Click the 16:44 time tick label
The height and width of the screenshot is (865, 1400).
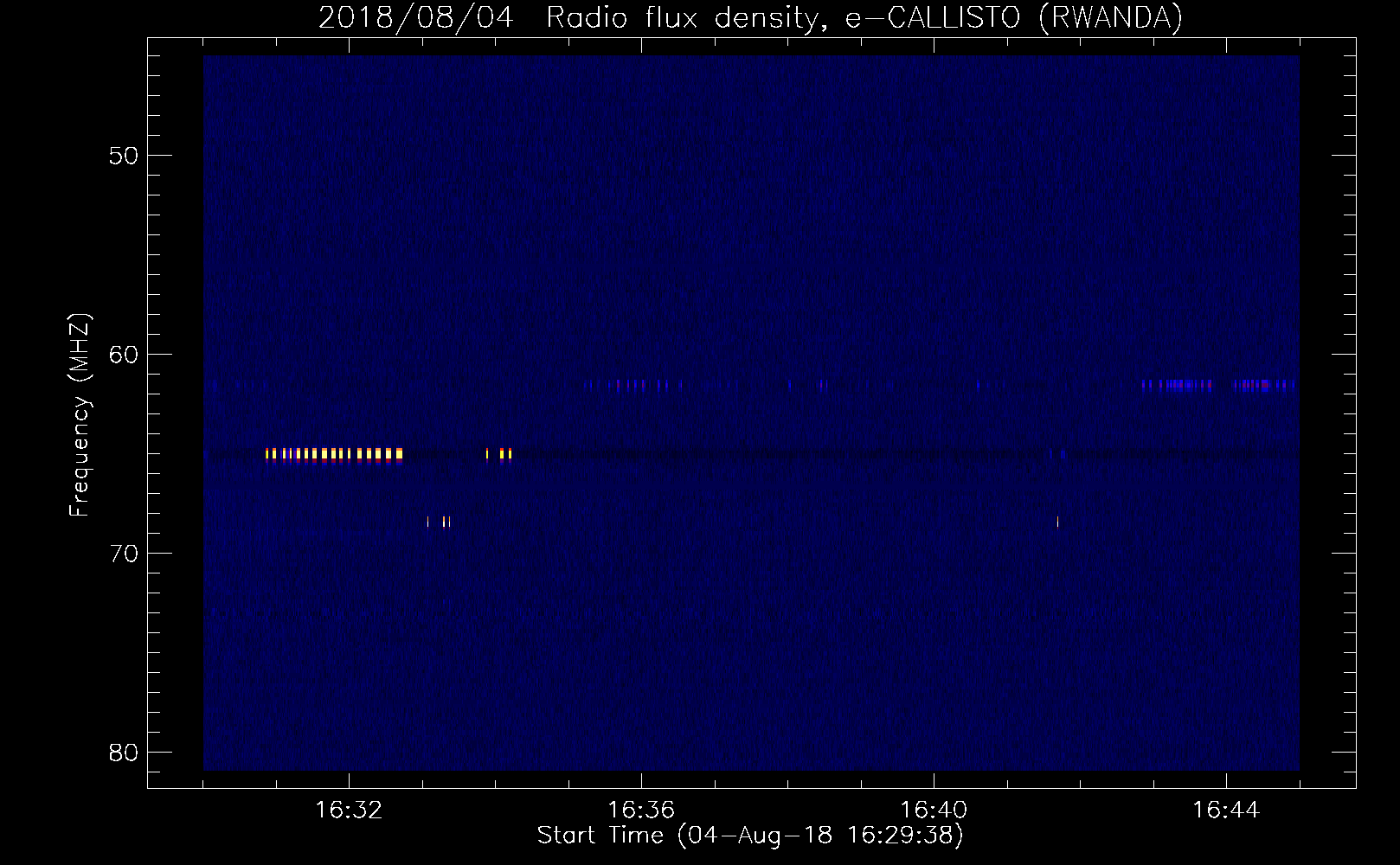[x=1226, y=811]
